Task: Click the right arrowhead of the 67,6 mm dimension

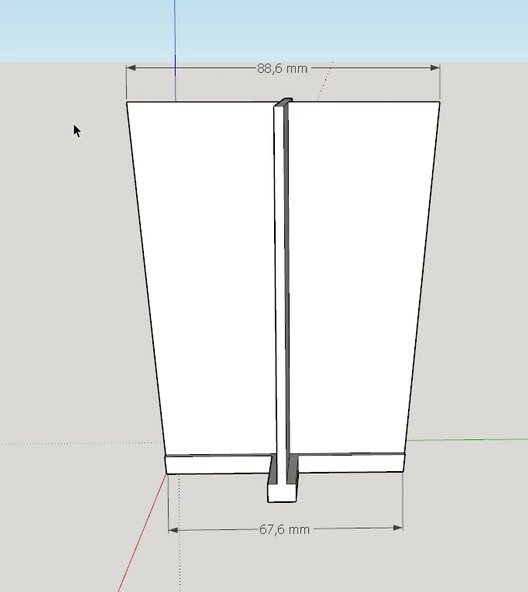Action: click(x=398, y=527)
